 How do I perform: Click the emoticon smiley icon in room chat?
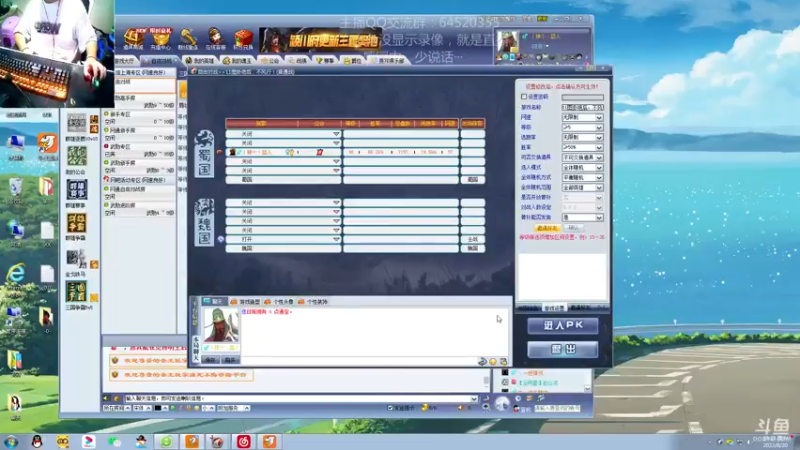(493, 361)
